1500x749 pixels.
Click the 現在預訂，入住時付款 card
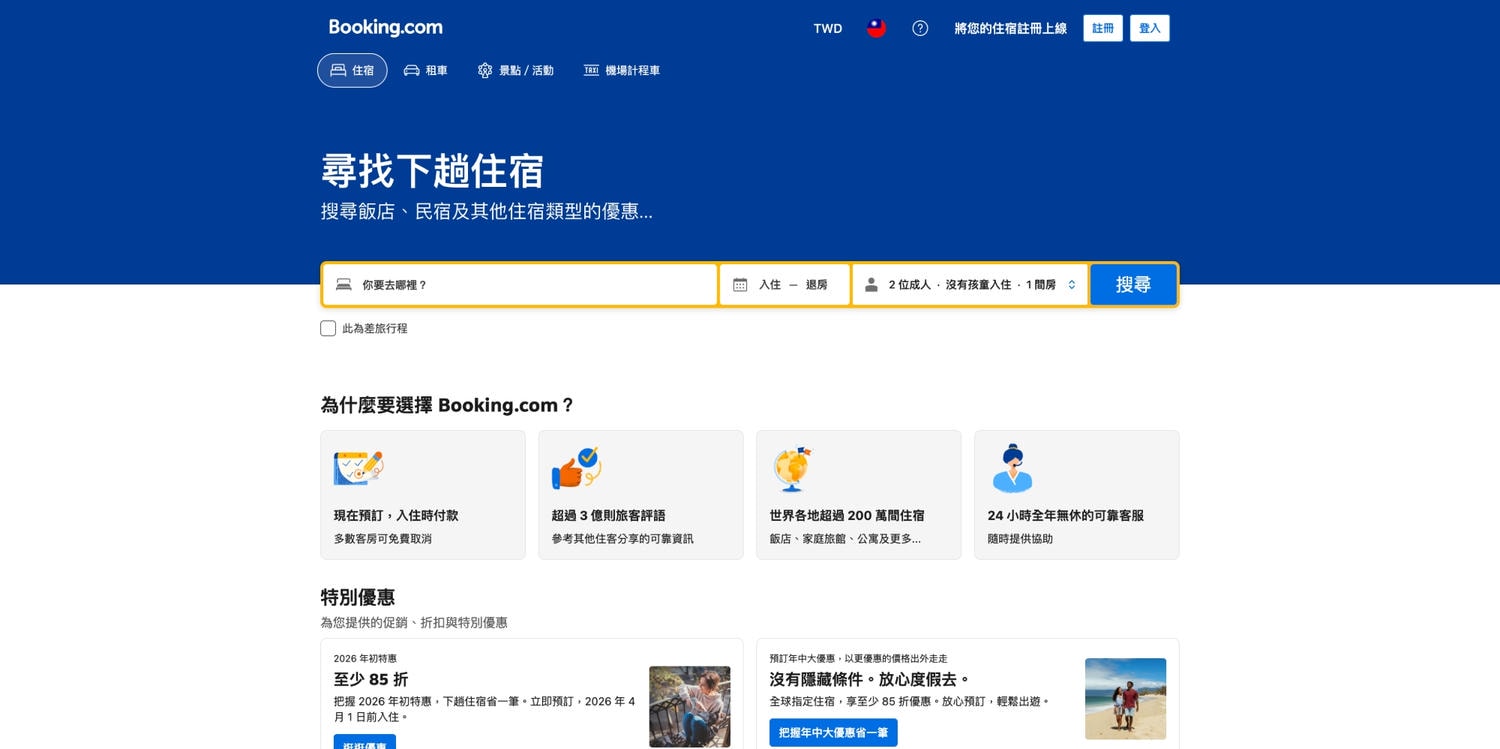pos(423,495)
